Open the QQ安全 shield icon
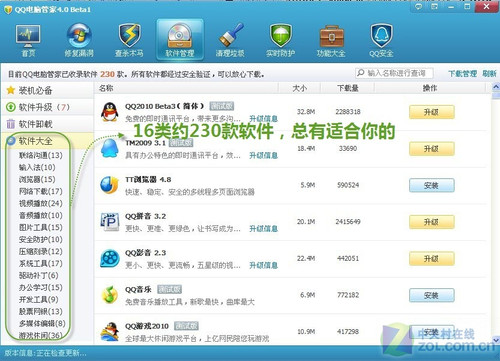This screenshot has width=500, height=361. click(x=381, y=40)
